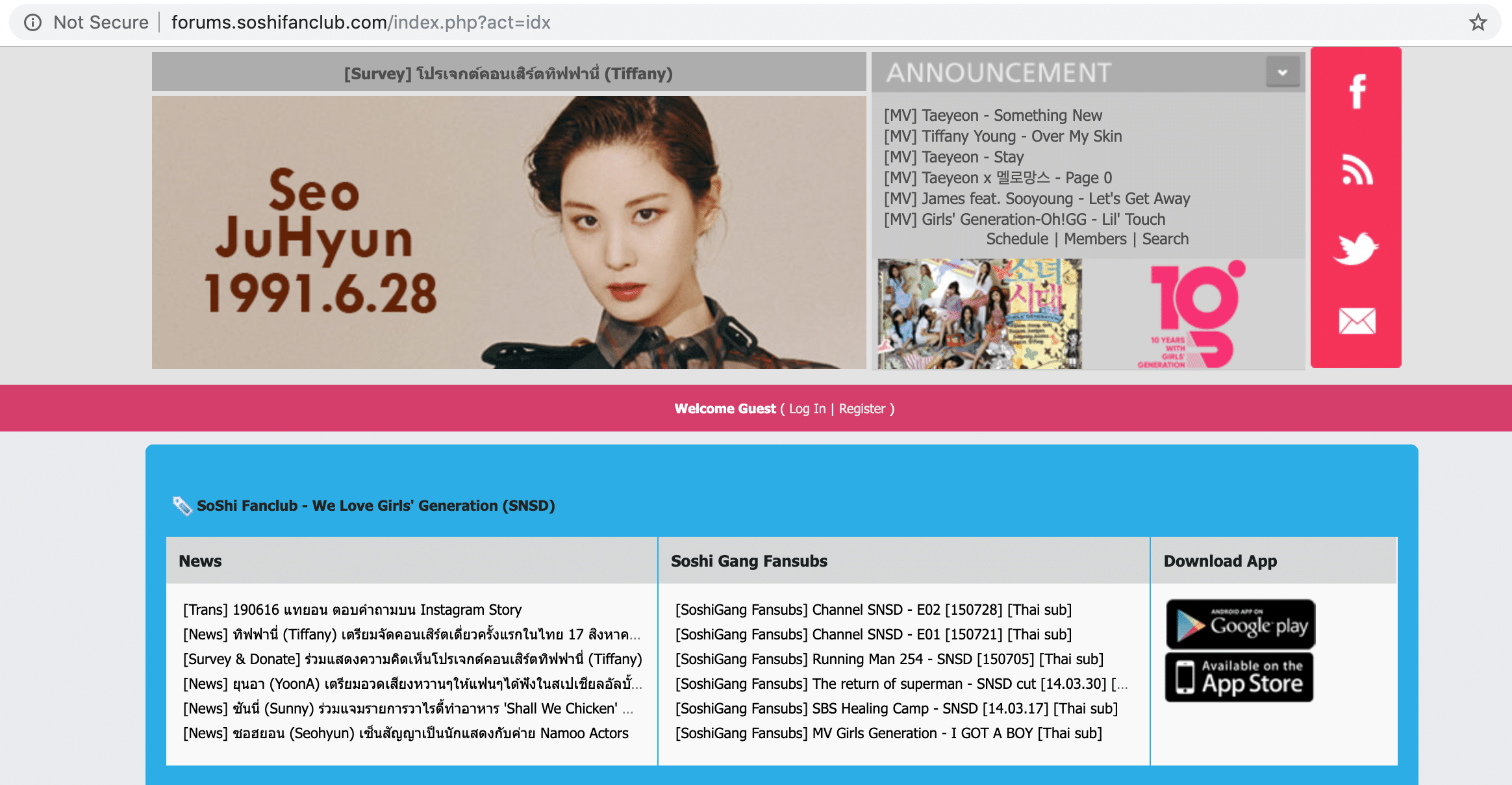Image resolution: width=1512 pixels, height=785 pixels.
Task: Open the Survey & Donate Tiffany post
Action: click(x=412, y=659)
